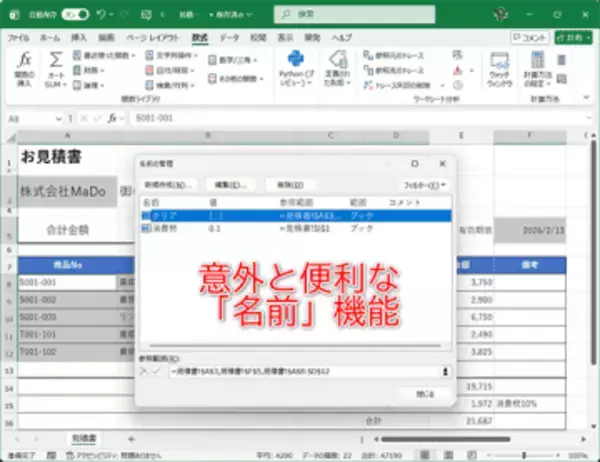
Task: Click the worksheet vertical scrollbar
Action: [593, 253]
